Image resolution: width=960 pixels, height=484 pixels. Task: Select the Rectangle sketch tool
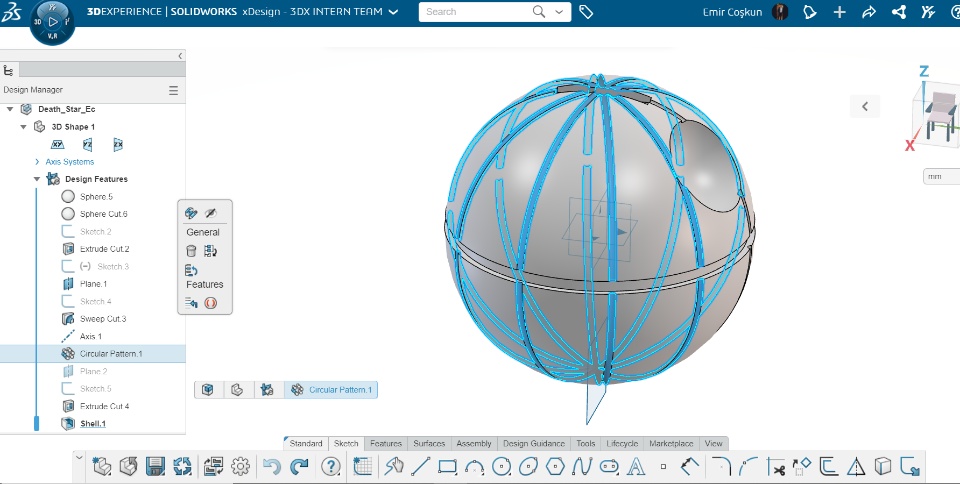pyautogui.click(x=448, y=467)
